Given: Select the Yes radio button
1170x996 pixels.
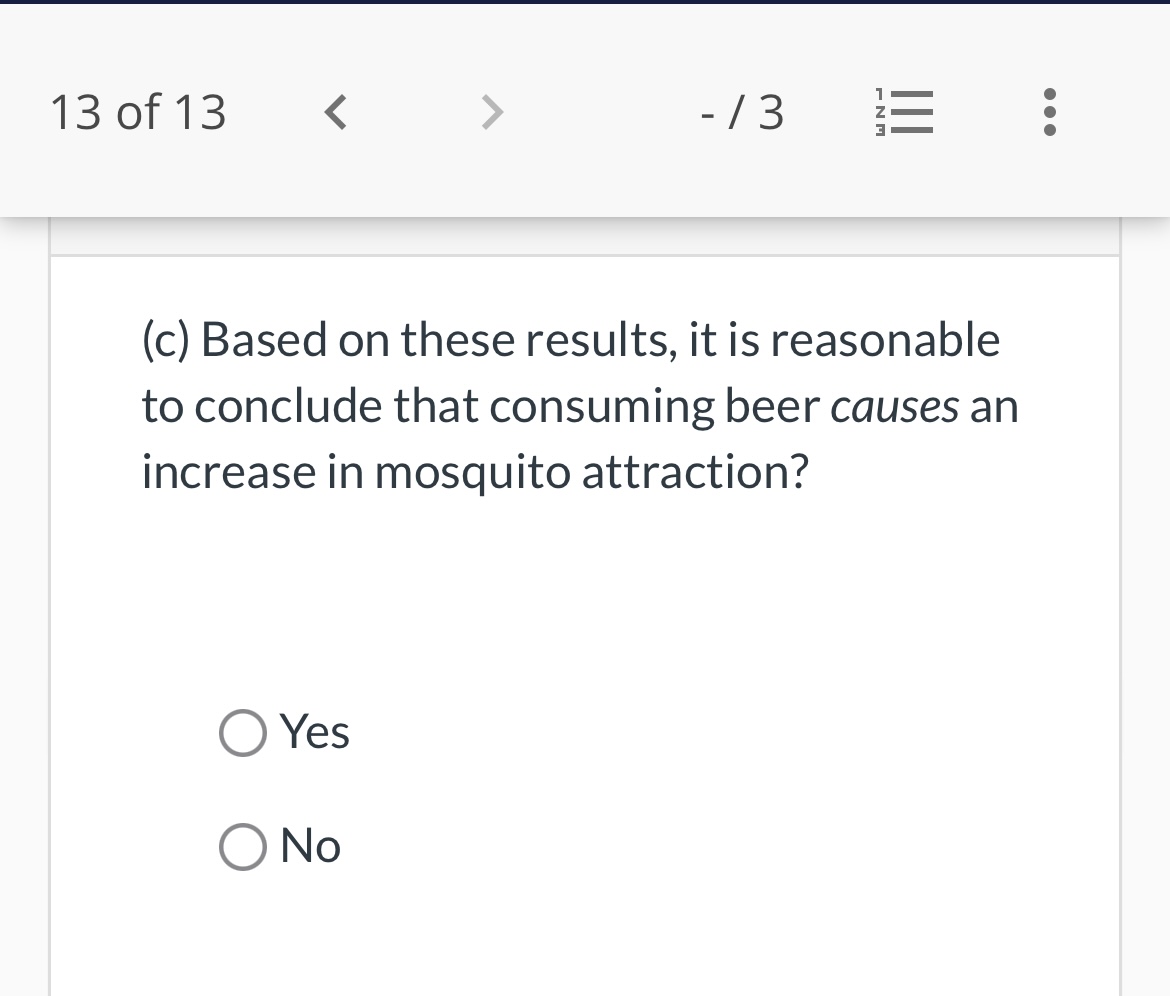Looking at the screenshot, I should point(242,732).
